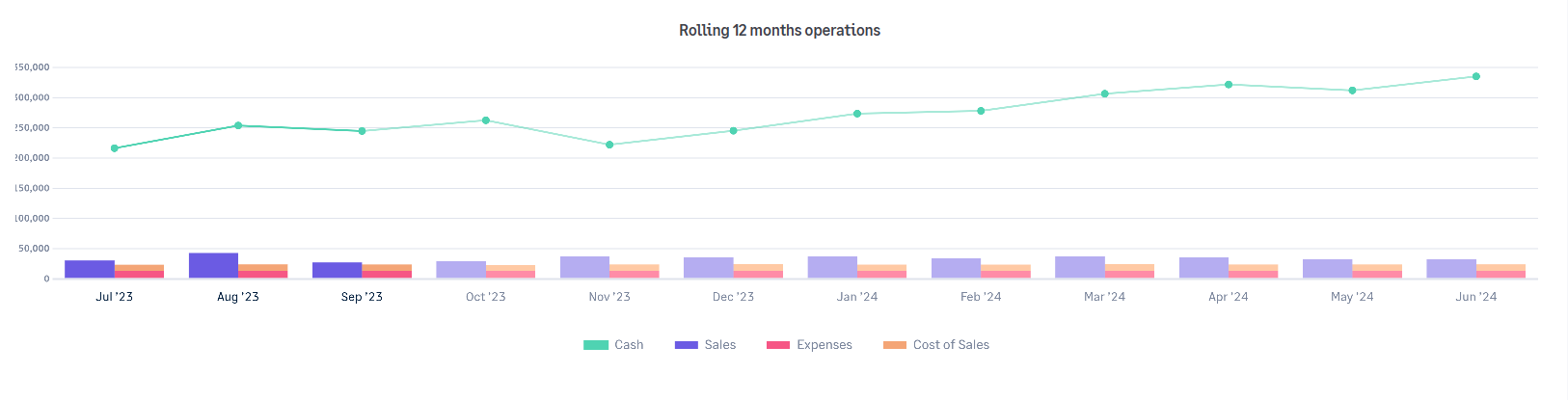Viewport: 1568px width, 400px height.
Task: Select the Jun '24 cash data point
Action: 1476,76
